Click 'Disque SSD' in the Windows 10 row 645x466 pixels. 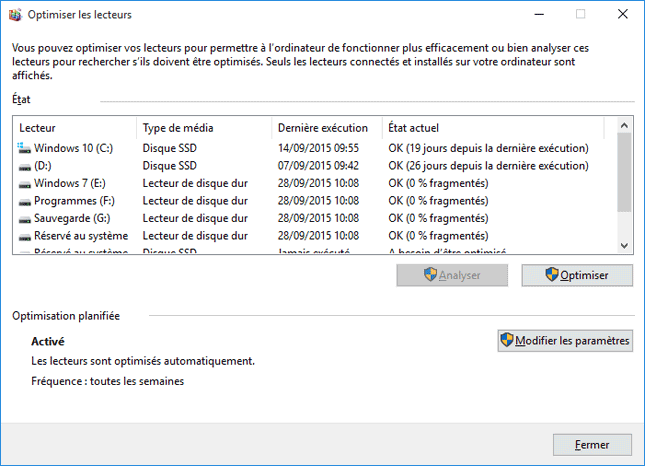coord(169,148)
